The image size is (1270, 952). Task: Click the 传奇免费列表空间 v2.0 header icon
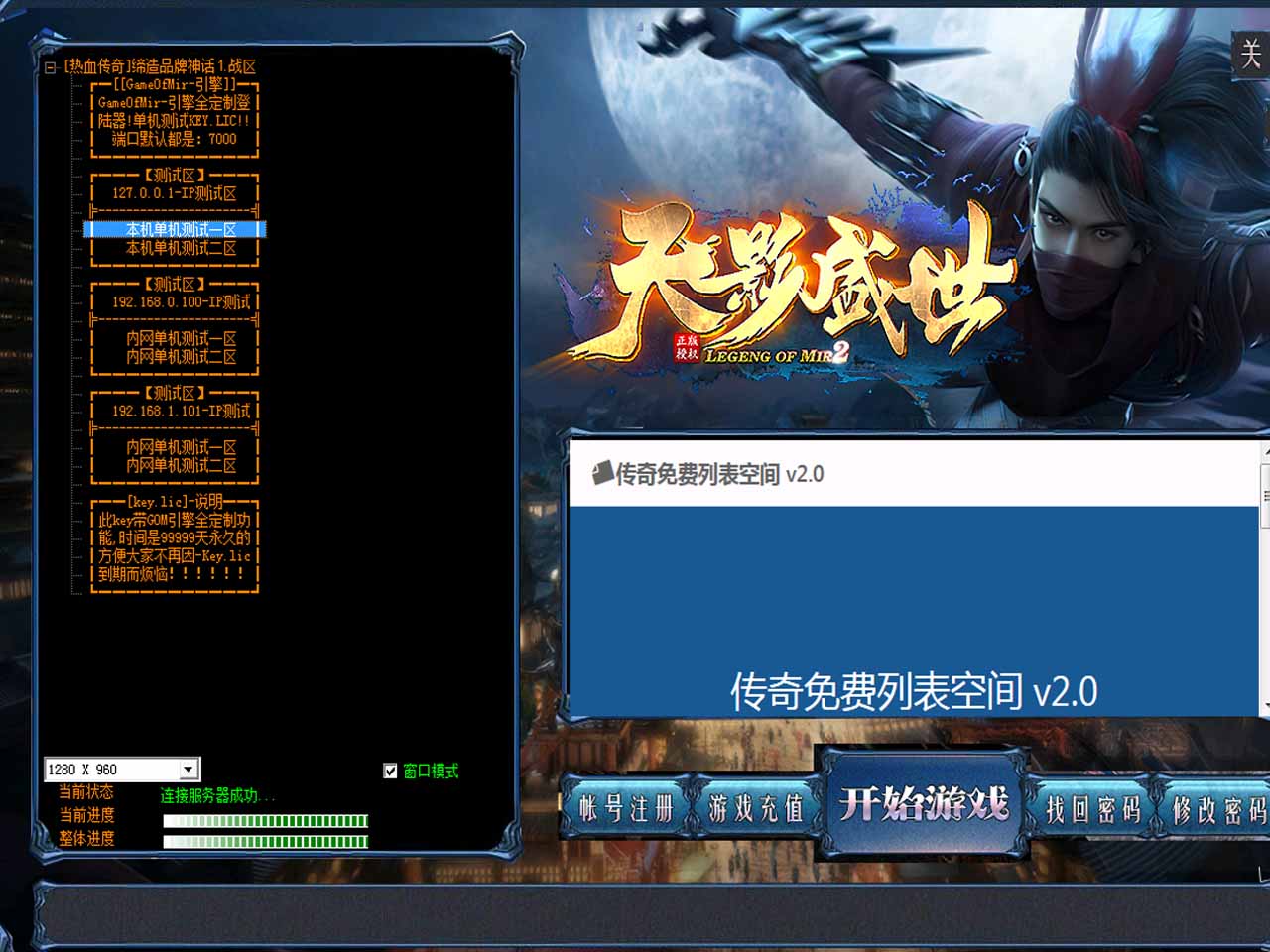point(602,473)
